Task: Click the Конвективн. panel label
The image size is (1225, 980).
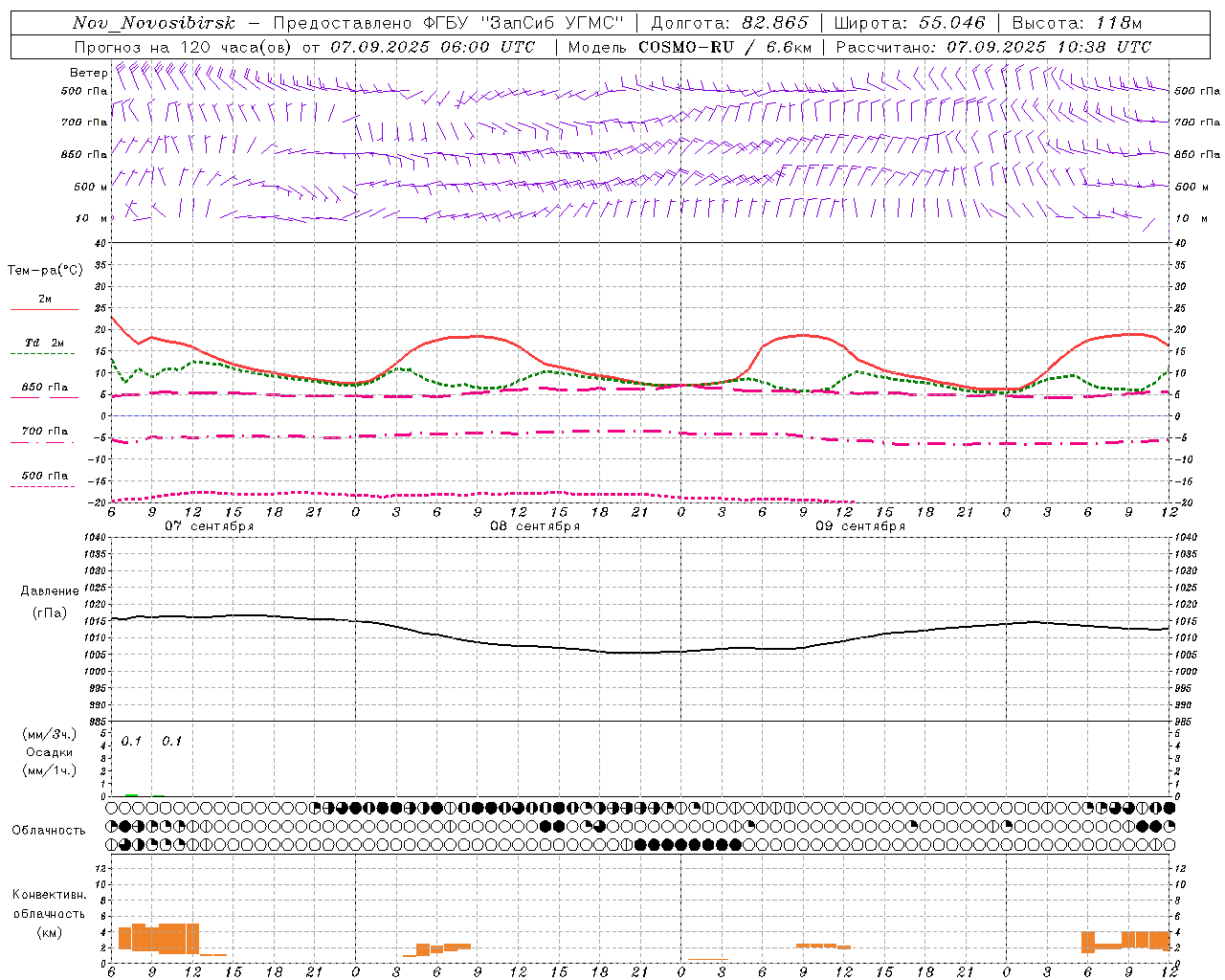Action: tap(49, 895)
